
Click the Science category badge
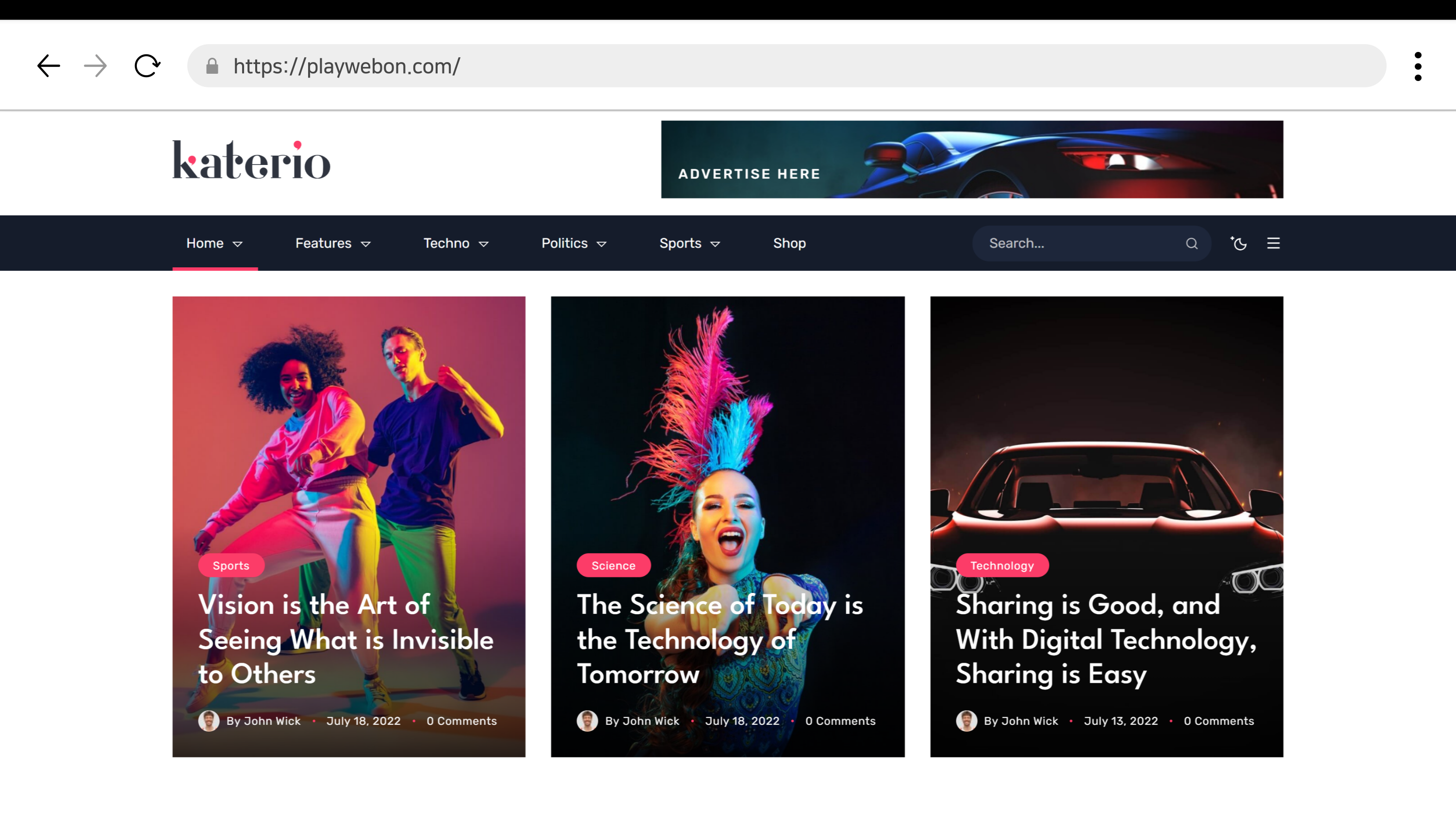pyautogui.click(x=613, y=565)
